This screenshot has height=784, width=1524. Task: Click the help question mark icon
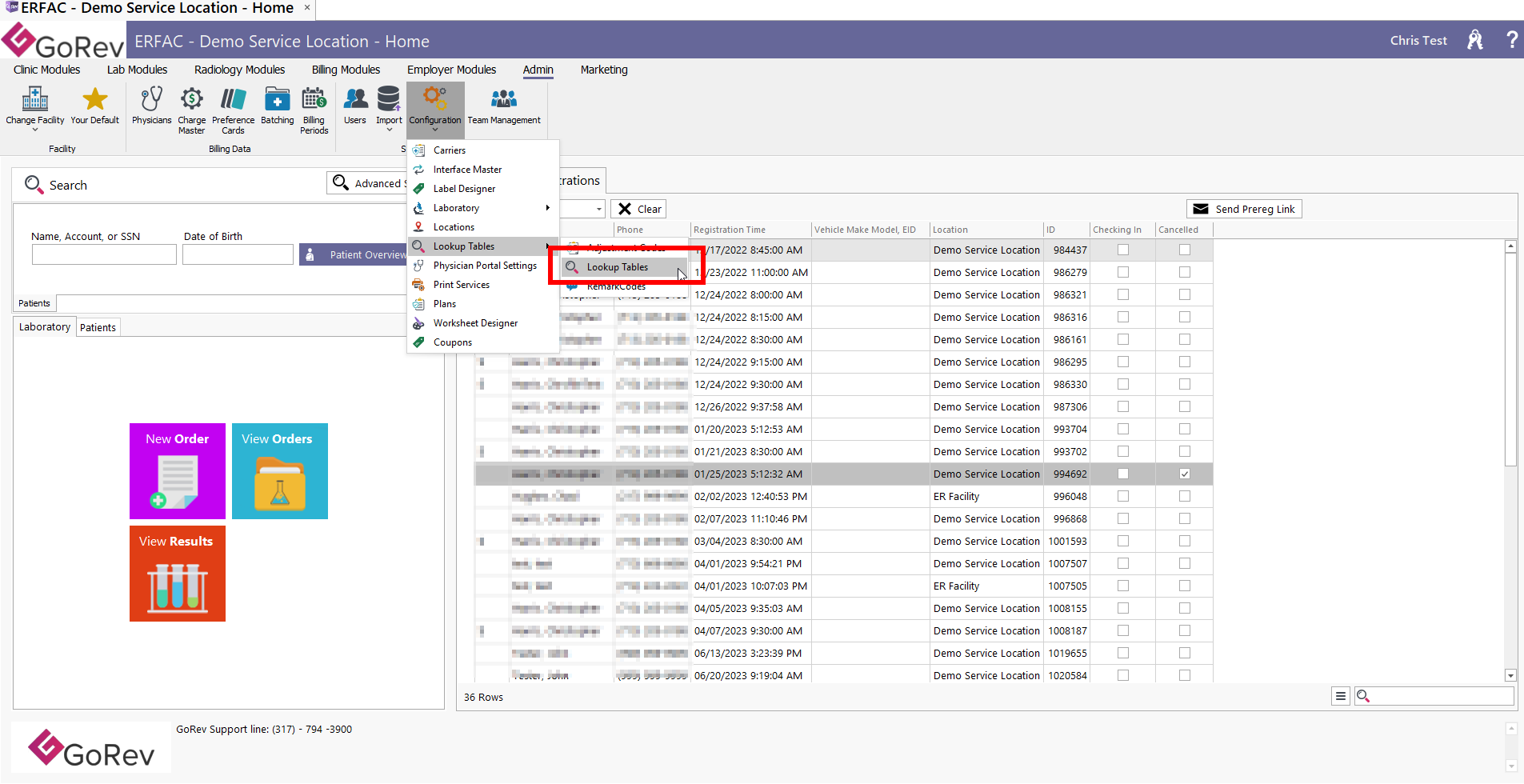[1511, 40]
